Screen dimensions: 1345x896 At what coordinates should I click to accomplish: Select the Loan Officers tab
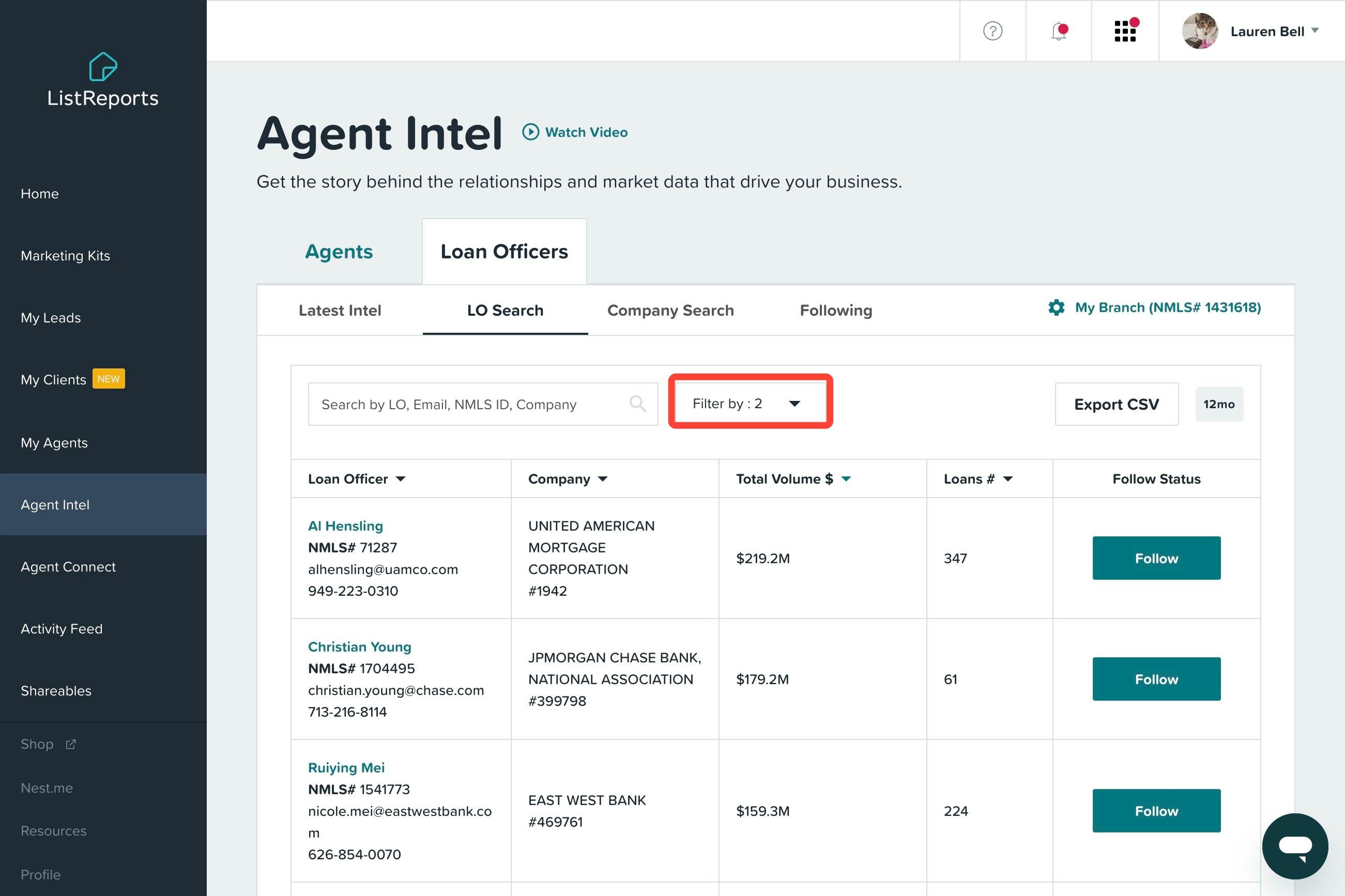504,252
